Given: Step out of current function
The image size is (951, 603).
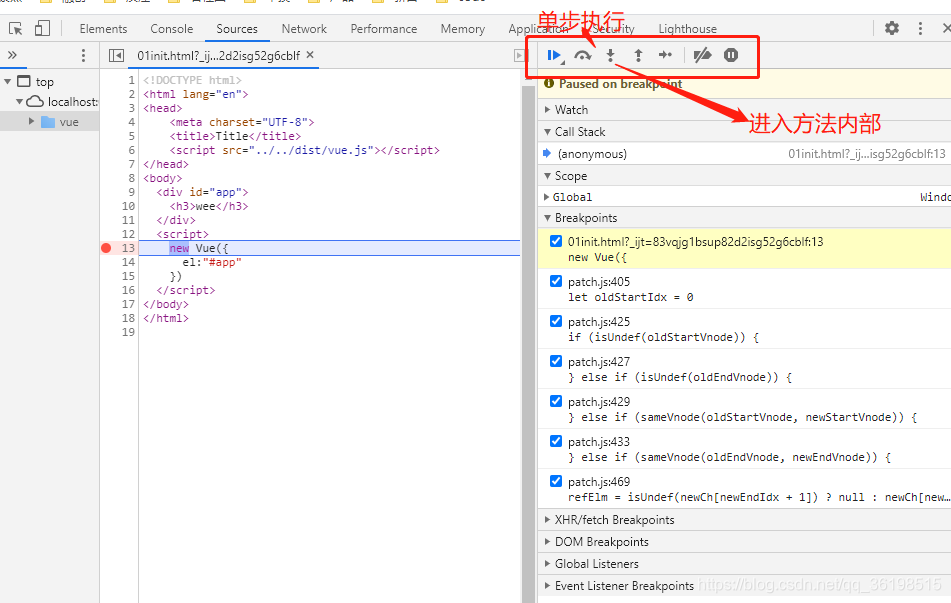Looking at the screenshot, I should pyautogui.click(x=638, y=56).
